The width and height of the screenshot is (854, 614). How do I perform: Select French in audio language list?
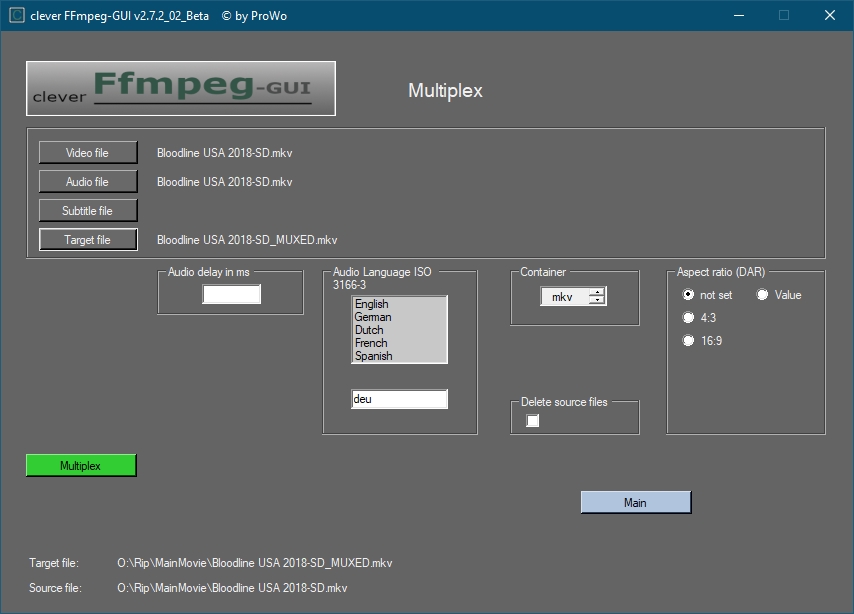(x=399, y=343)
